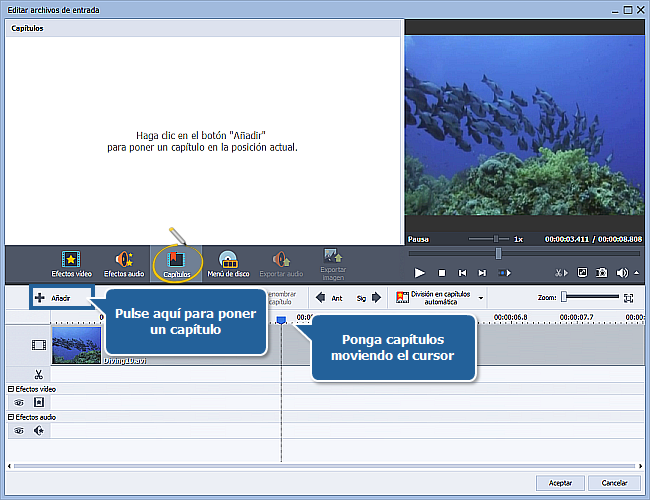Select the Capítulos toolbar icon
The width and height of the screenshot is (650, 500).
pos(177,262)
